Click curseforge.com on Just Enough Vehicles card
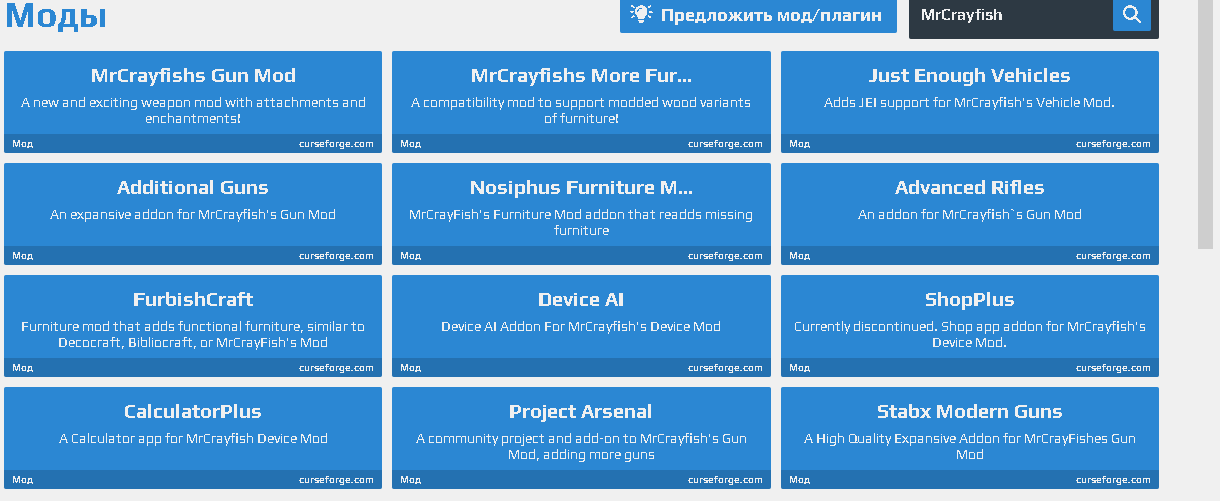Viewport: 1220px width, 501px height. (x=1113, y=144)
